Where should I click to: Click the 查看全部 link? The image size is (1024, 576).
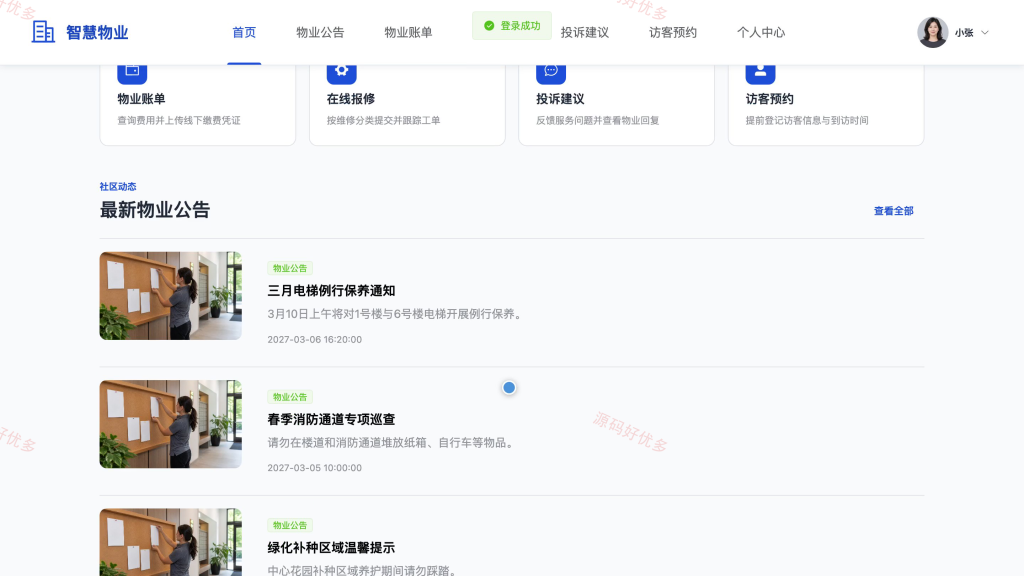893,211
